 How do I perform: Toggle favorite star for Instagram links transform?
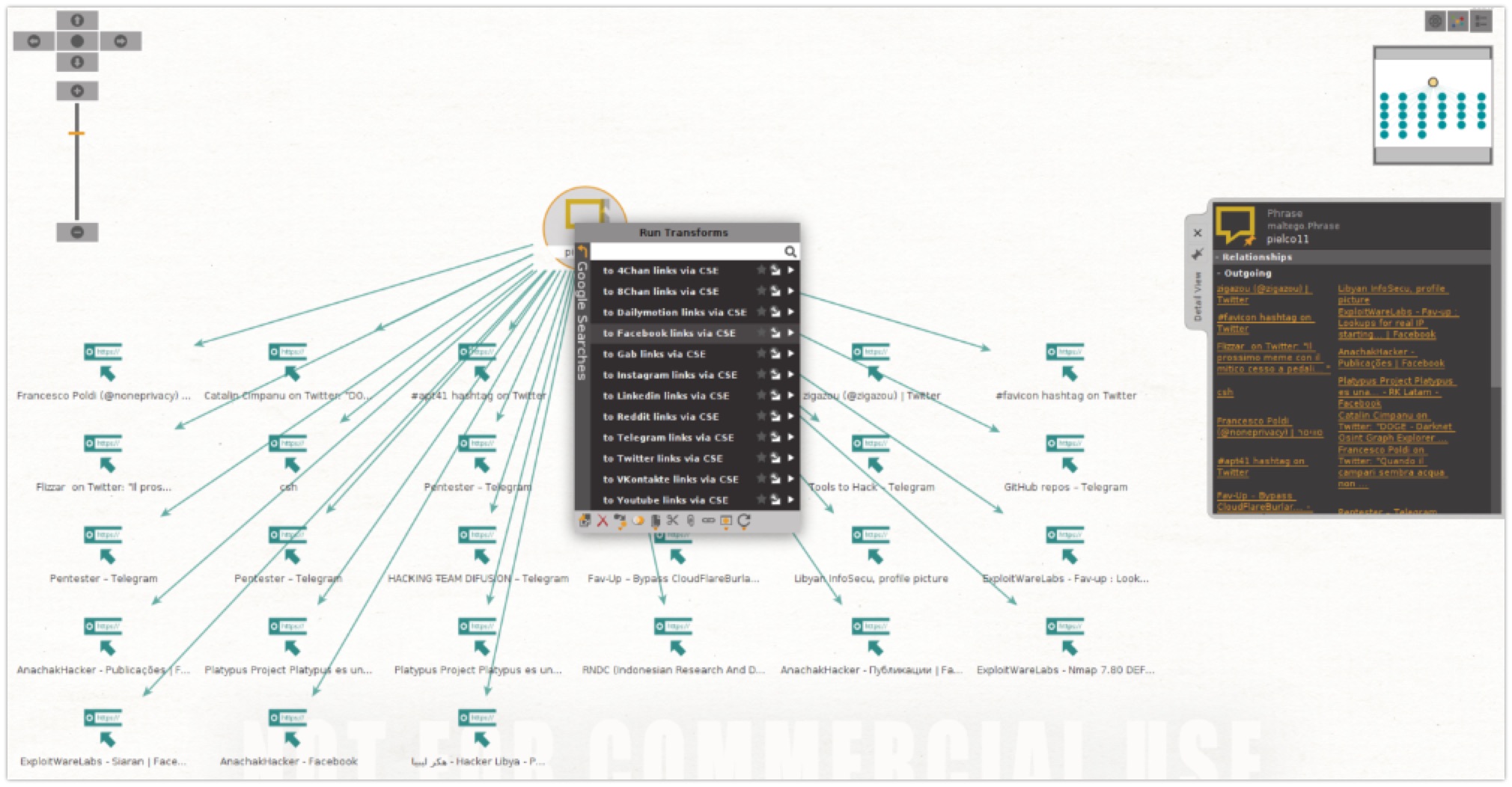pos(761,375)
